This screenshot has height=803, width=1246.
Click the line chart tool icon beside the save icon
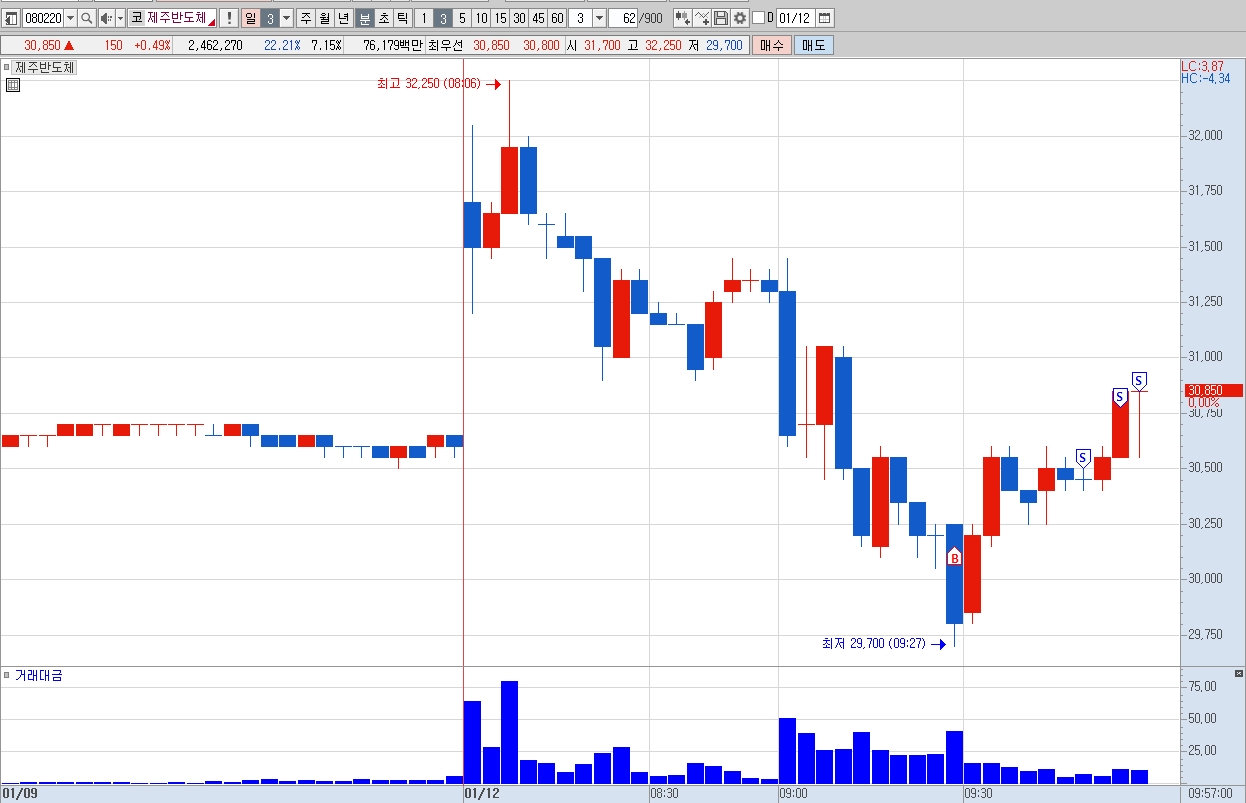tap(701, 18)
